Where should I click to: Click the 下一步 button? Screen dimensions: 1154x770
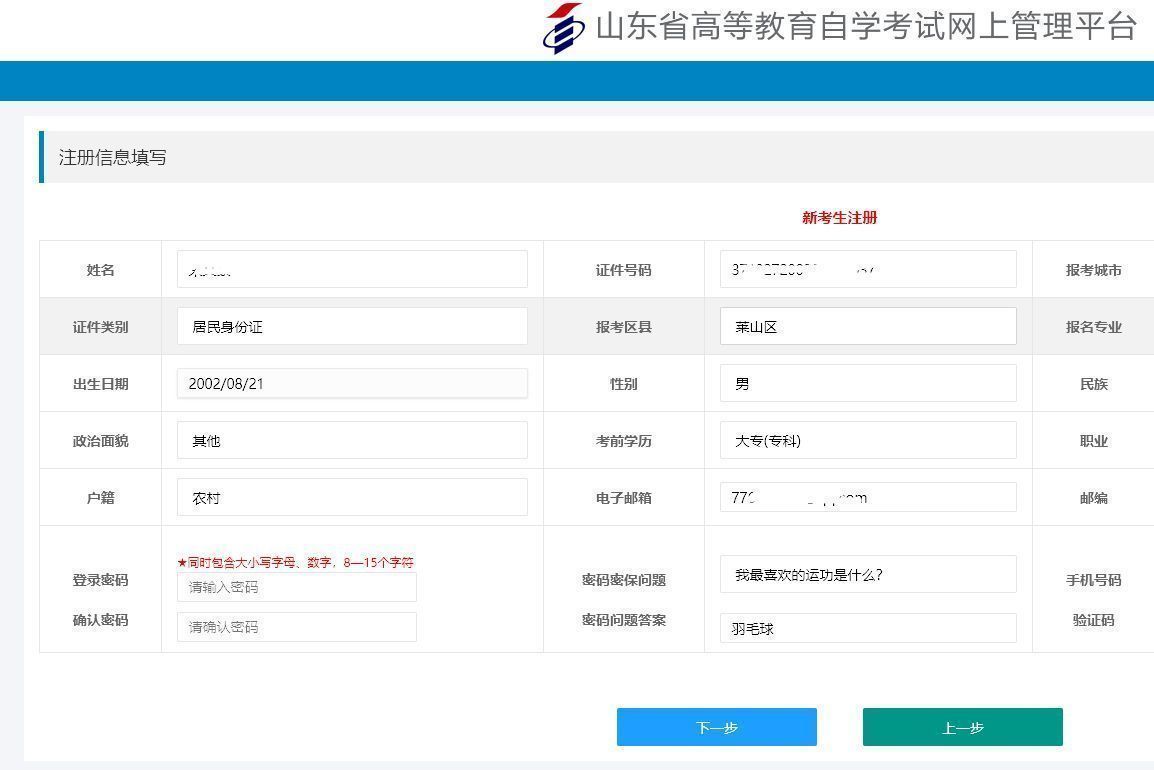(x=717, y=727)
